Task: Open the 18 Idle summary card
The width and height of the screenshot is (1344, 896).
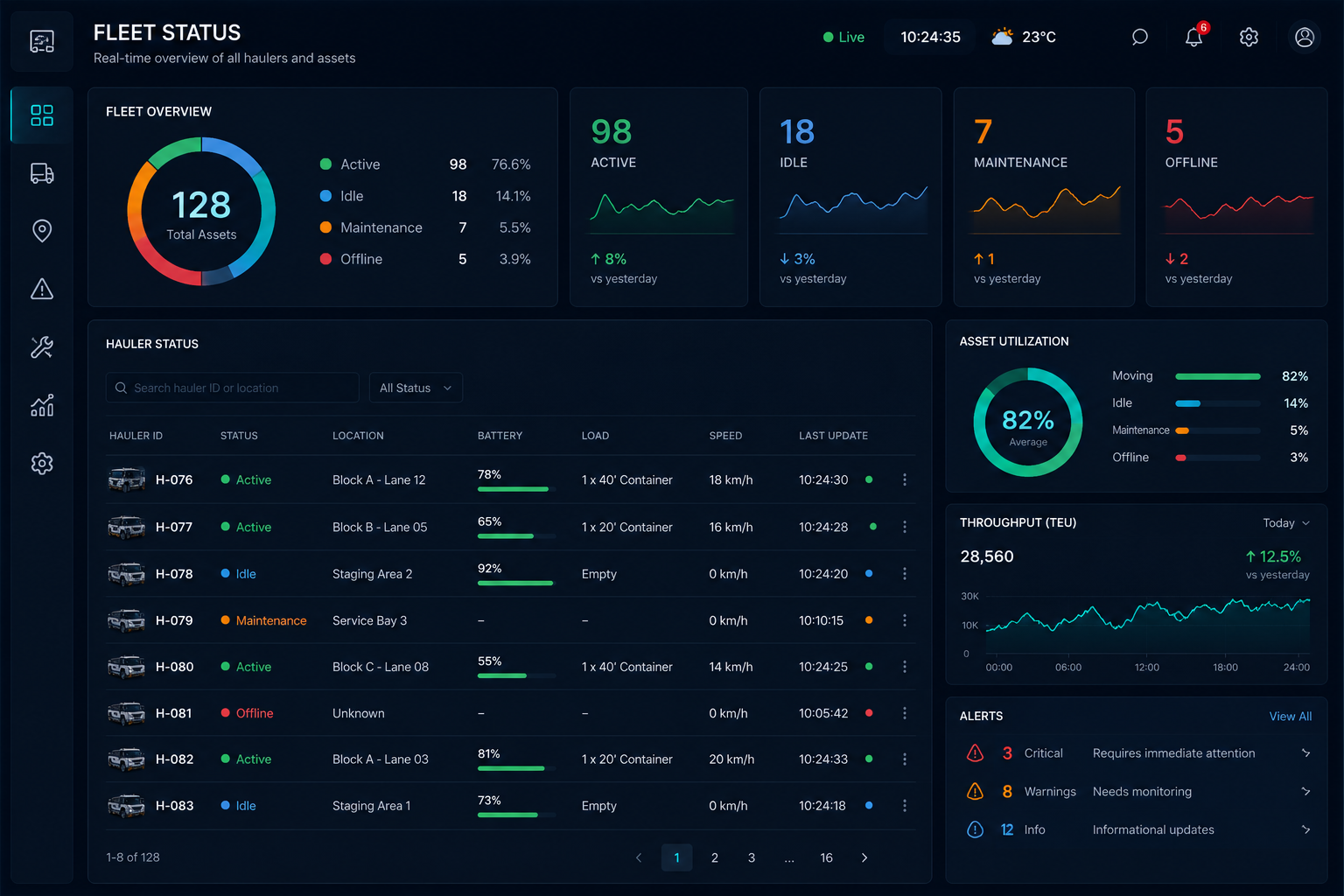Action: coord(850,197)
